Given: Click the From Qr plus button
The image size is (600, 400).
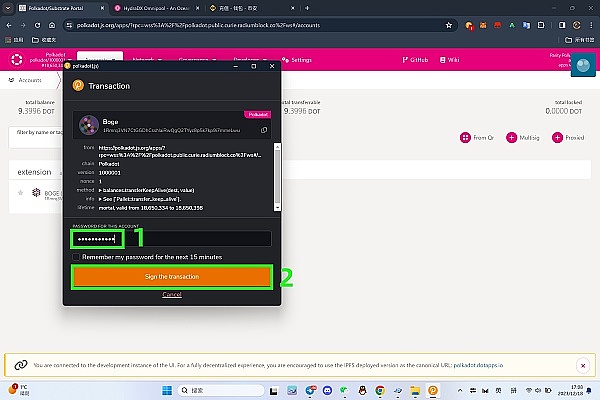Looking at the screenshot, I should (x=466, y=138).
